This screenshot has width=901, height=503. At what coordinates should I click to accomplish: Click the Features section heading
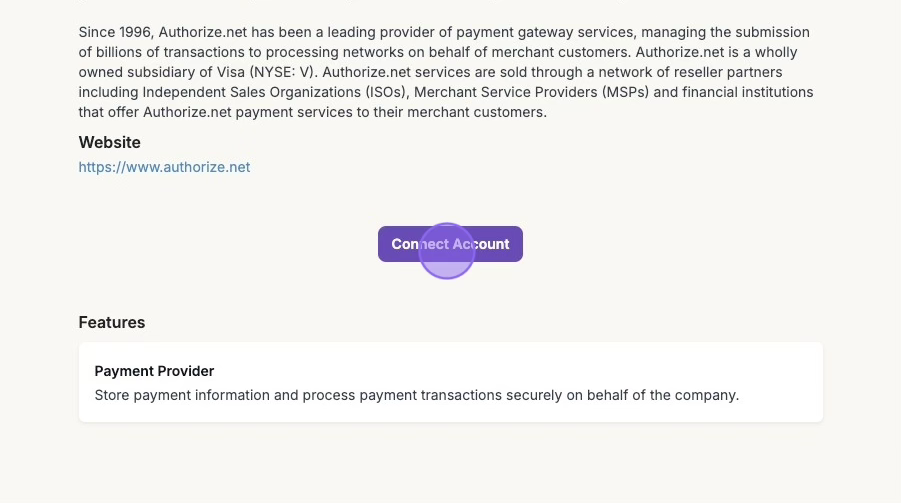tap(111, 322)
